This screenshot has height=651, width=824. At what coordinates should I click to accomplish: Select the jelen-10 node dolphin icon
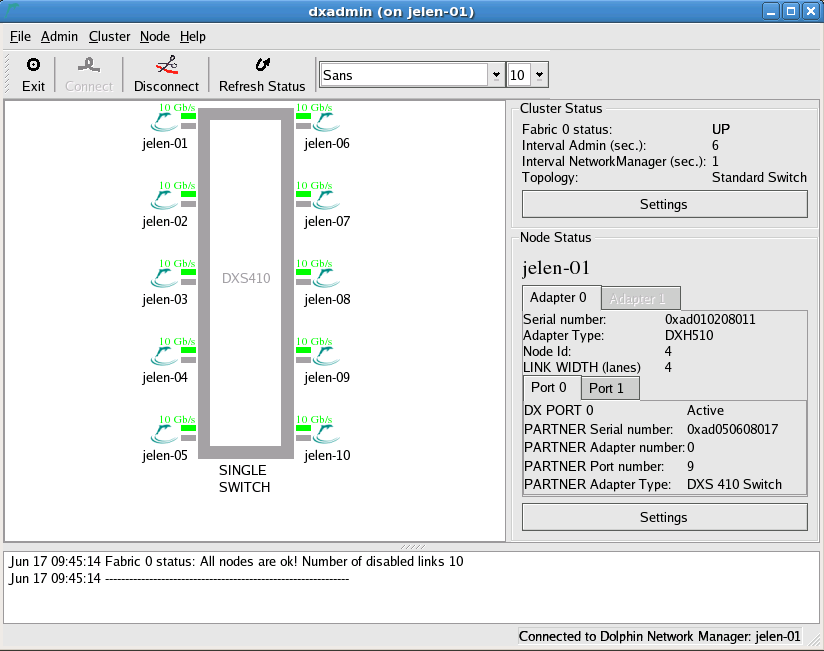pyautogui.click(x=326, y=434)
